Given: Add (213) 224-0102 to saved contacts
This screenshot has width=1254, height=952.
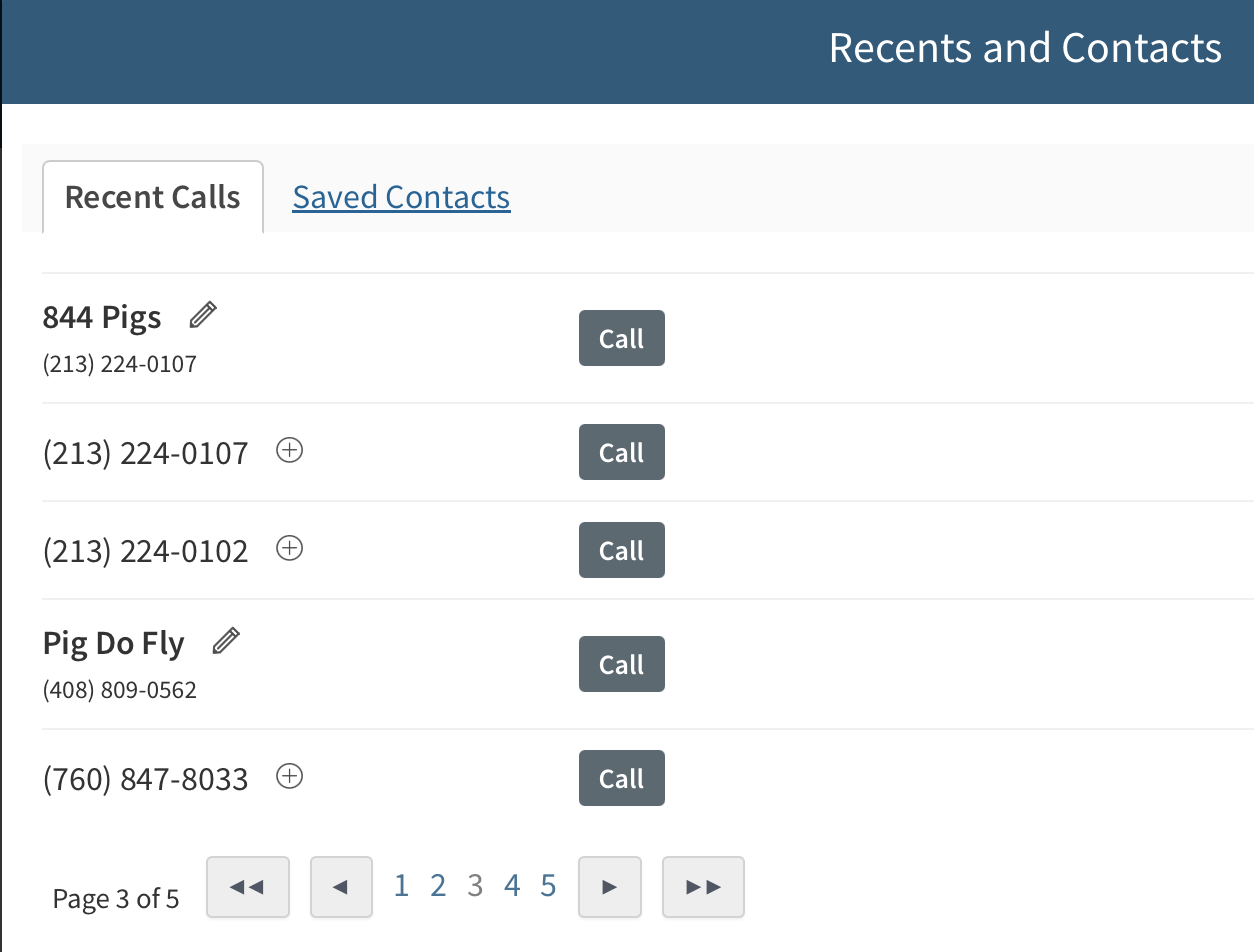Looking at the screenshot, I should click(290, 549).
